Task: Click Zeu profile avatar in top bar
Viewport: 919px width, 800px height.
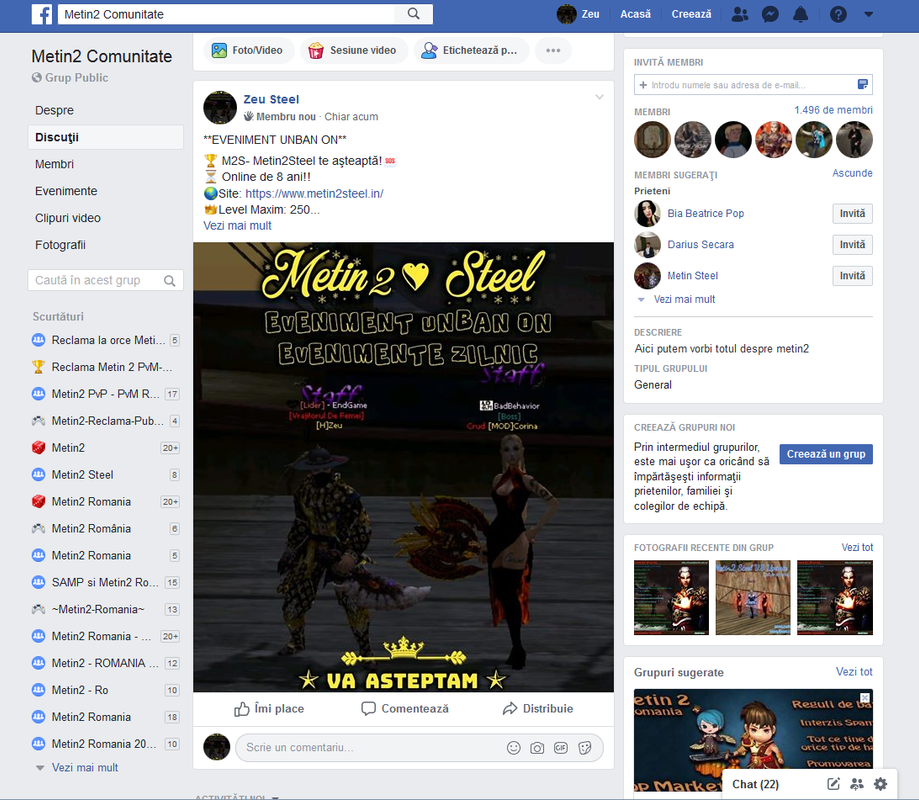Action: point(566,14)
